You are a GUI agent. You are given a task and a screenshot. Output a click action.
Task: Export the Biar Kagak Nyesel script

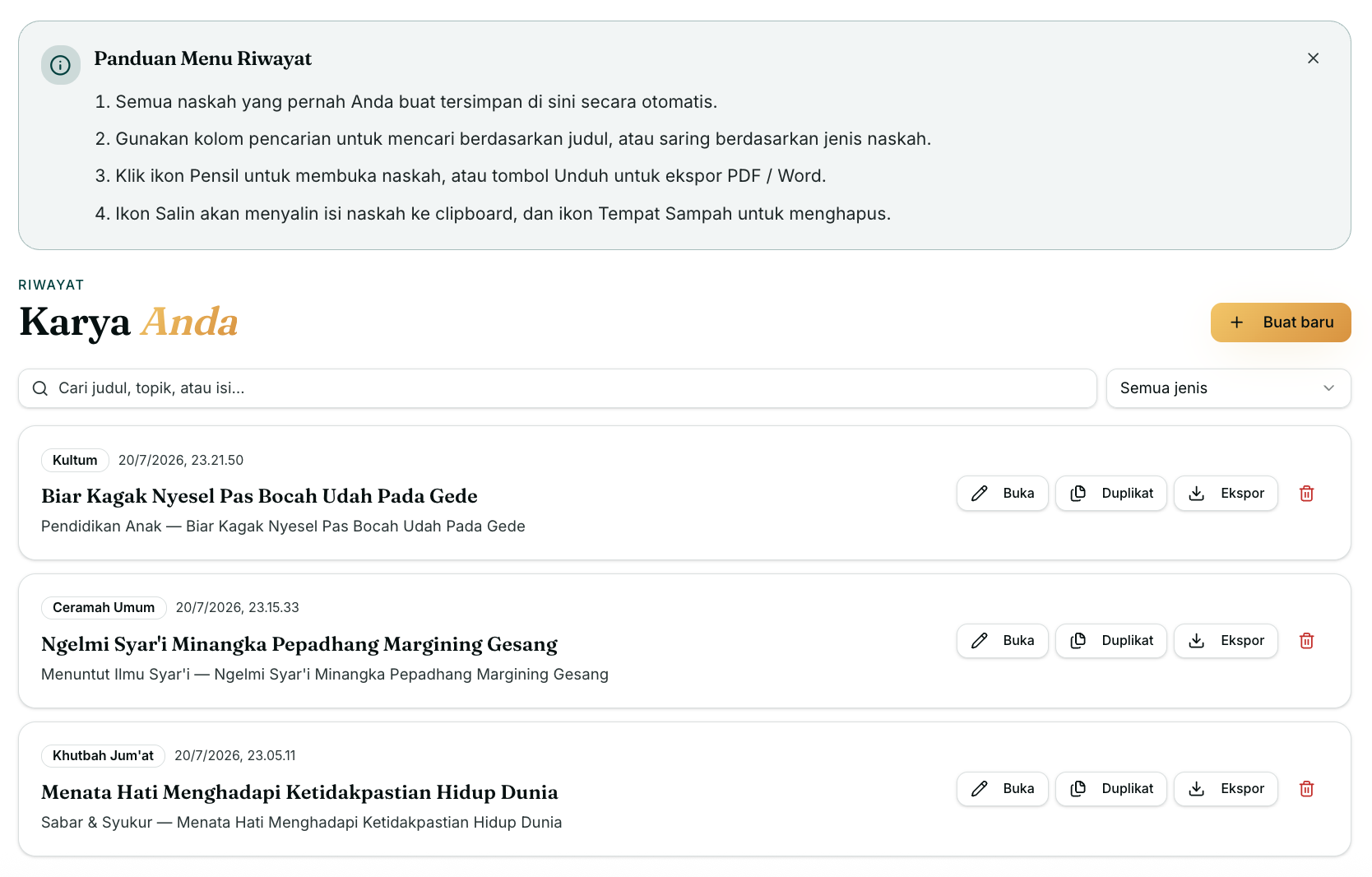1226,494
